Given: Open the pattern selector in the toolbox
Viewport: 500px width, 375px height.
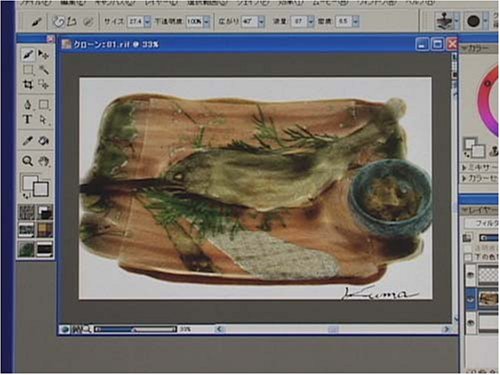Looking at the screenshot, I should (x=27, y=230).
